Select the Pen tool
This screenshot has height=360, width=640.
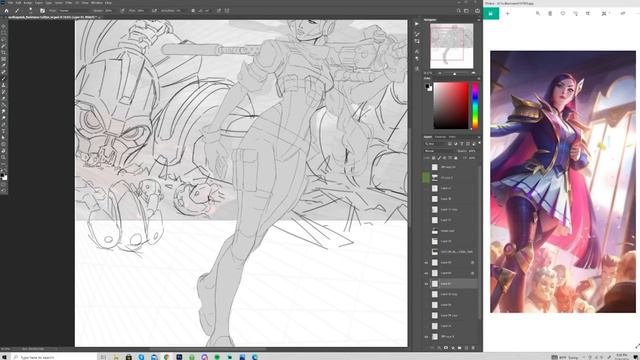click(4, 124)
